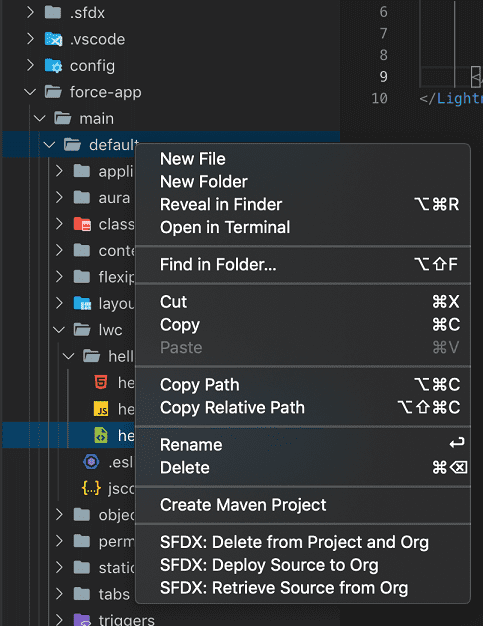The image size is (483, 626).
Task: Collapse the main folder chevron
Action: click(x=40, y=119)
